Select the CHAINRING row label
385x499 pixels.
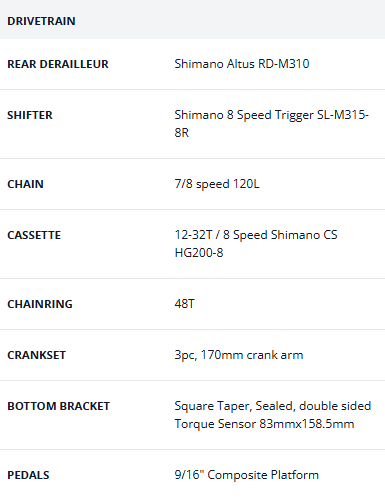tap(40, 304)
